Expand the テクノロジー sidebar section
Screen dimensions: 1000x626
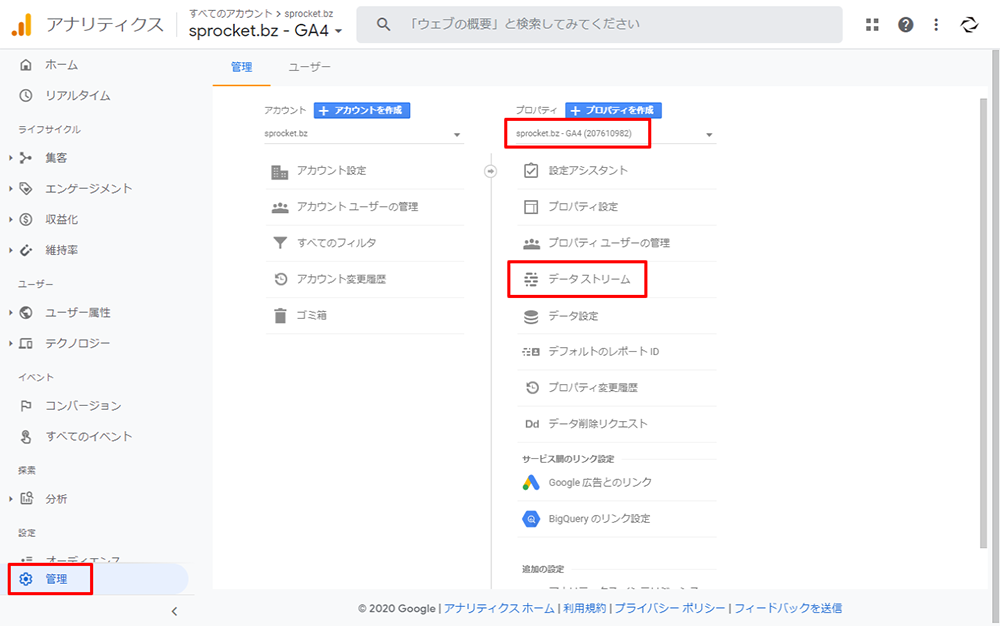coord(11,344)
